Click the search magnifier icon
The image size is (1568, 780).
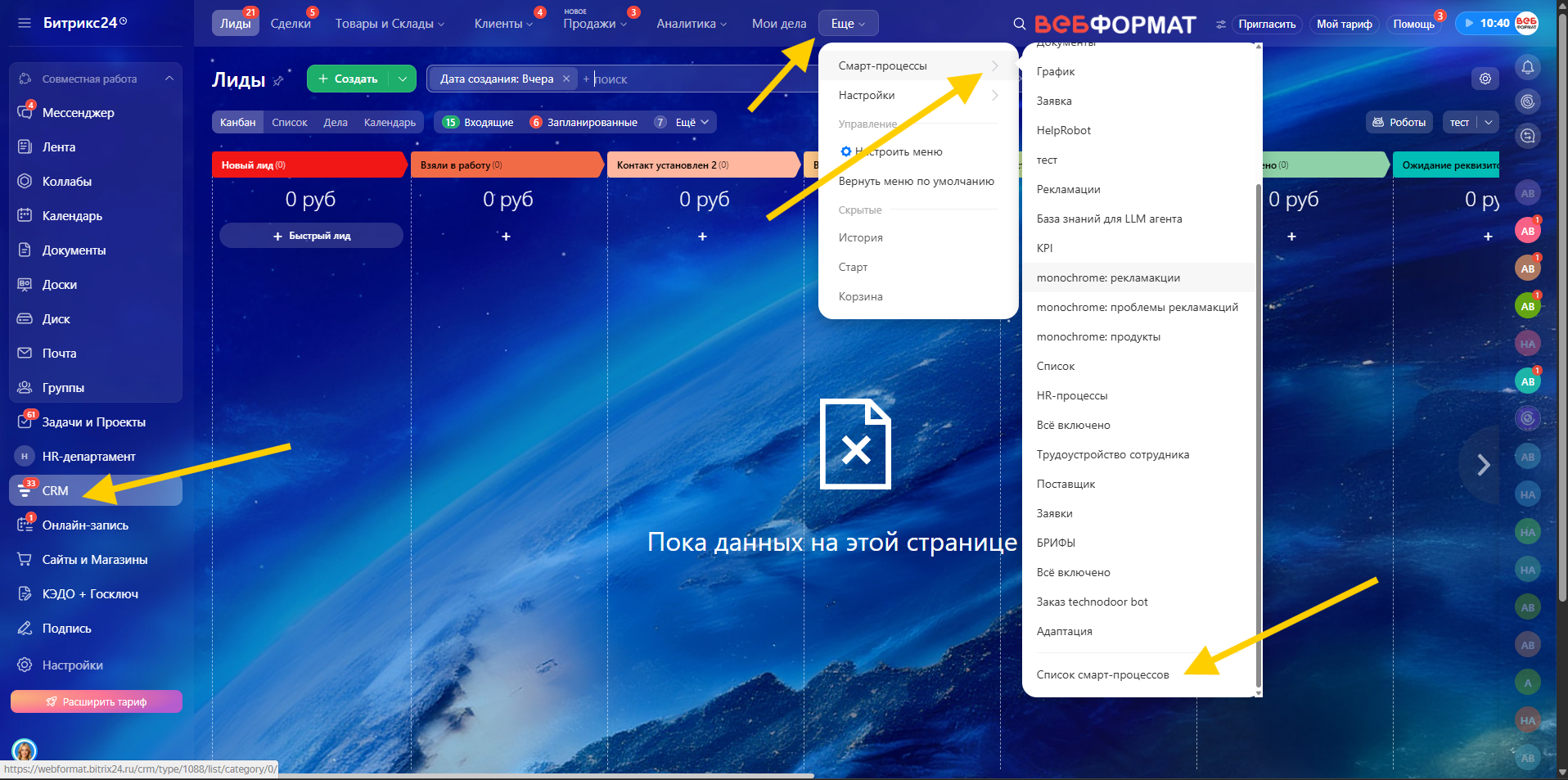(x=1019, y=24)
